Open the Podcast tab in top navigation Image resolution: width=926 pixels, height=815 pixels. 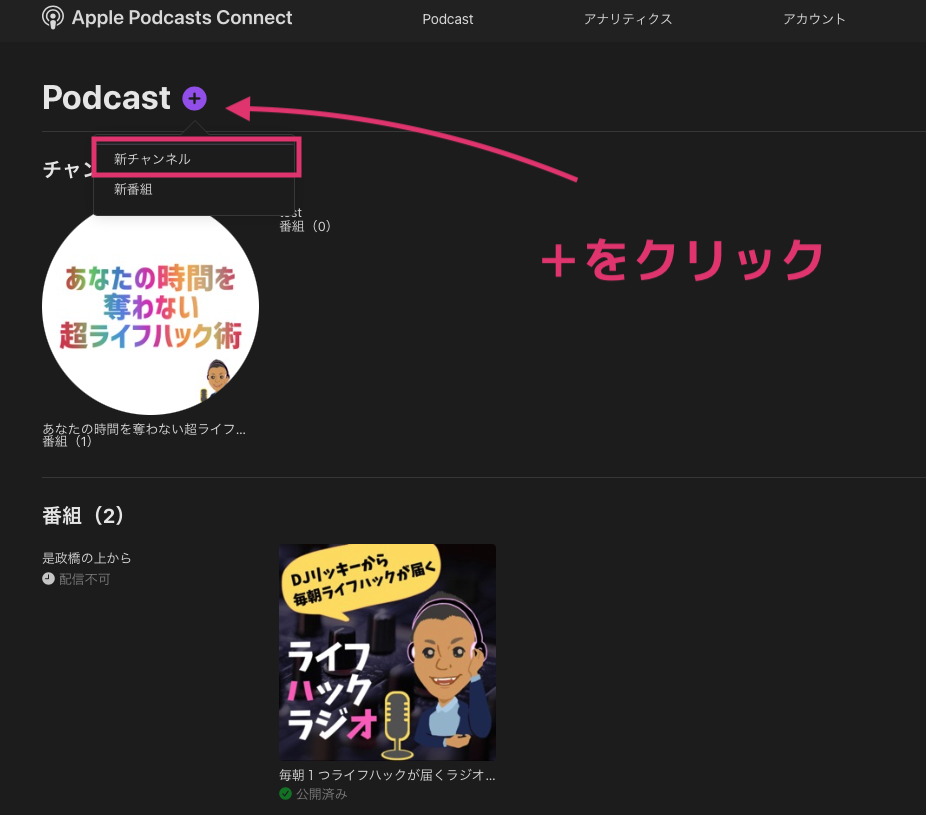click(448, 19)
